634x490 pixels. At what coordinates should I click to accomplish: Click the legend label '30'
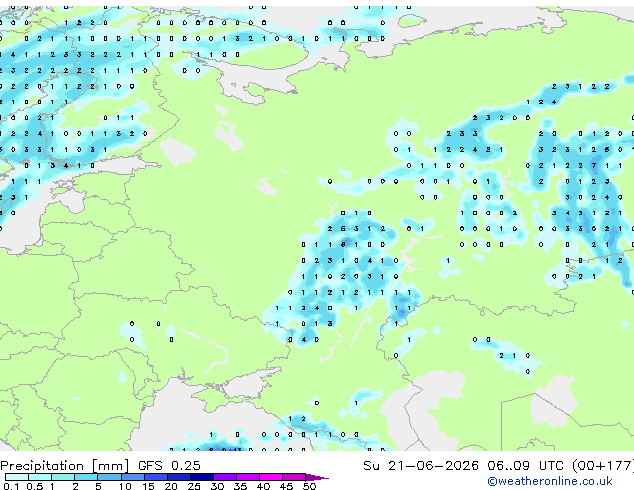pyautogui.click(x=217, y=486)
